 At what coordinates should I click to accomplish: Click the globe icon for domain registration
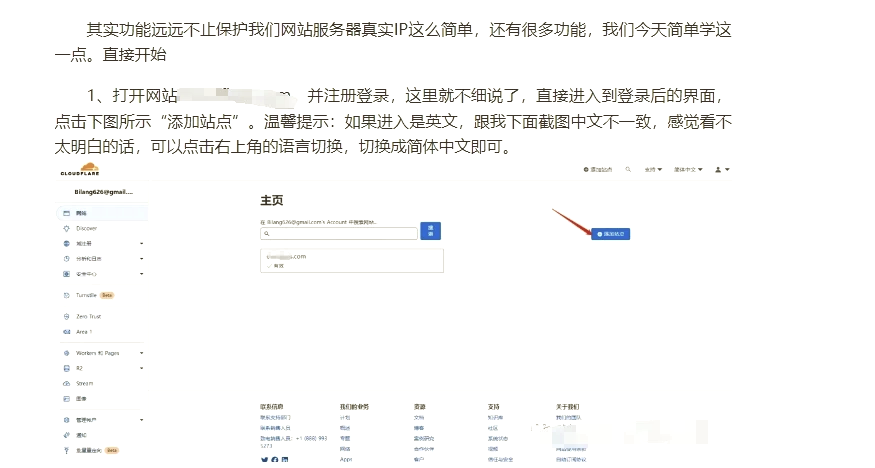[x=66, y=243]
